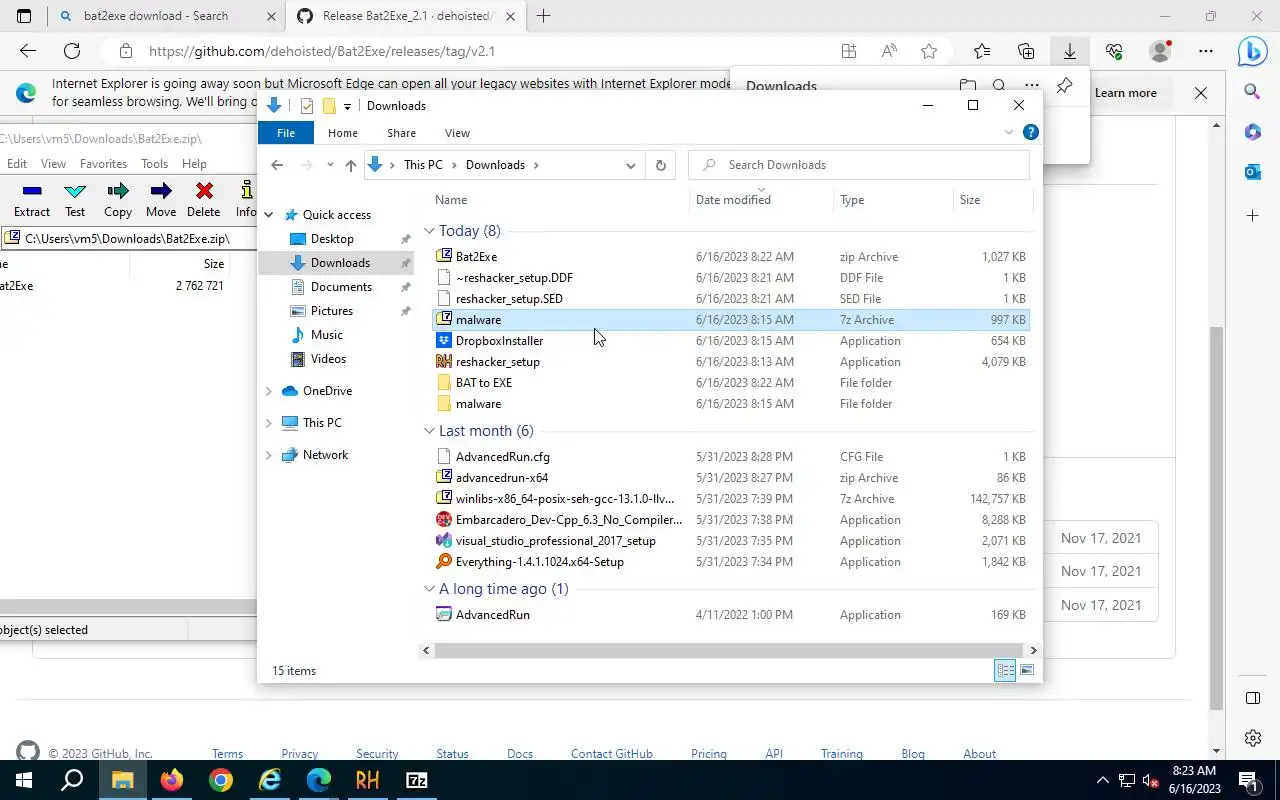The image size is (1280, 800).
Task: Click Learn more in IE banner
Action: pyautogui.click(x=1125, y=93)
